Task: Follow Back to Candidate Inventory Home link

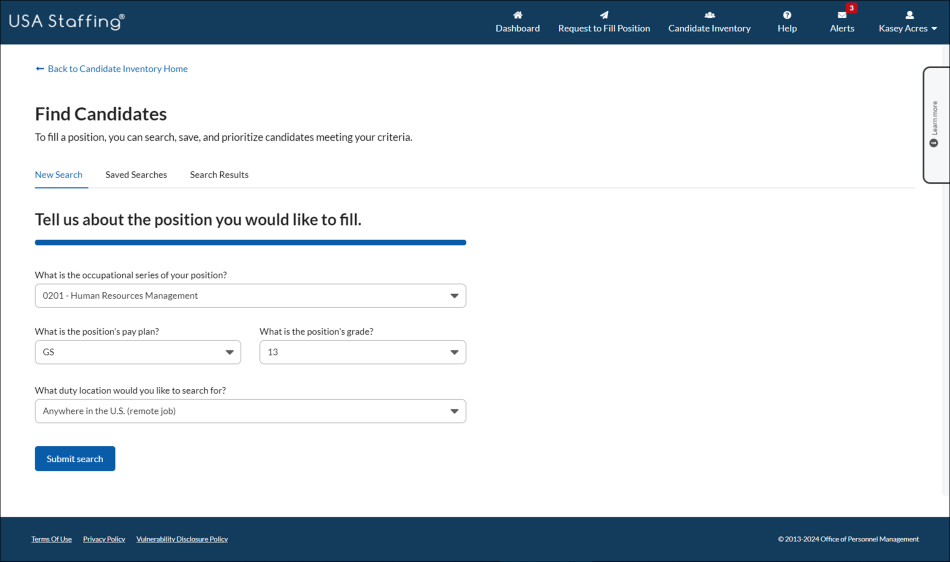Action: click(x=118, y=68)
